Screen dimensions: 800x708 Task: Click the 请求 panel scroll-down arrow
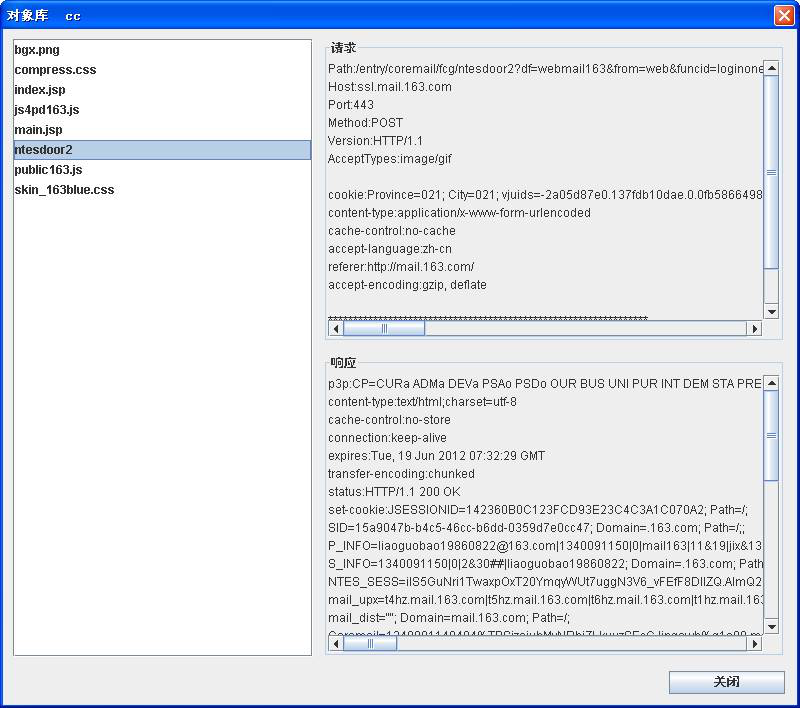(771, 312)
